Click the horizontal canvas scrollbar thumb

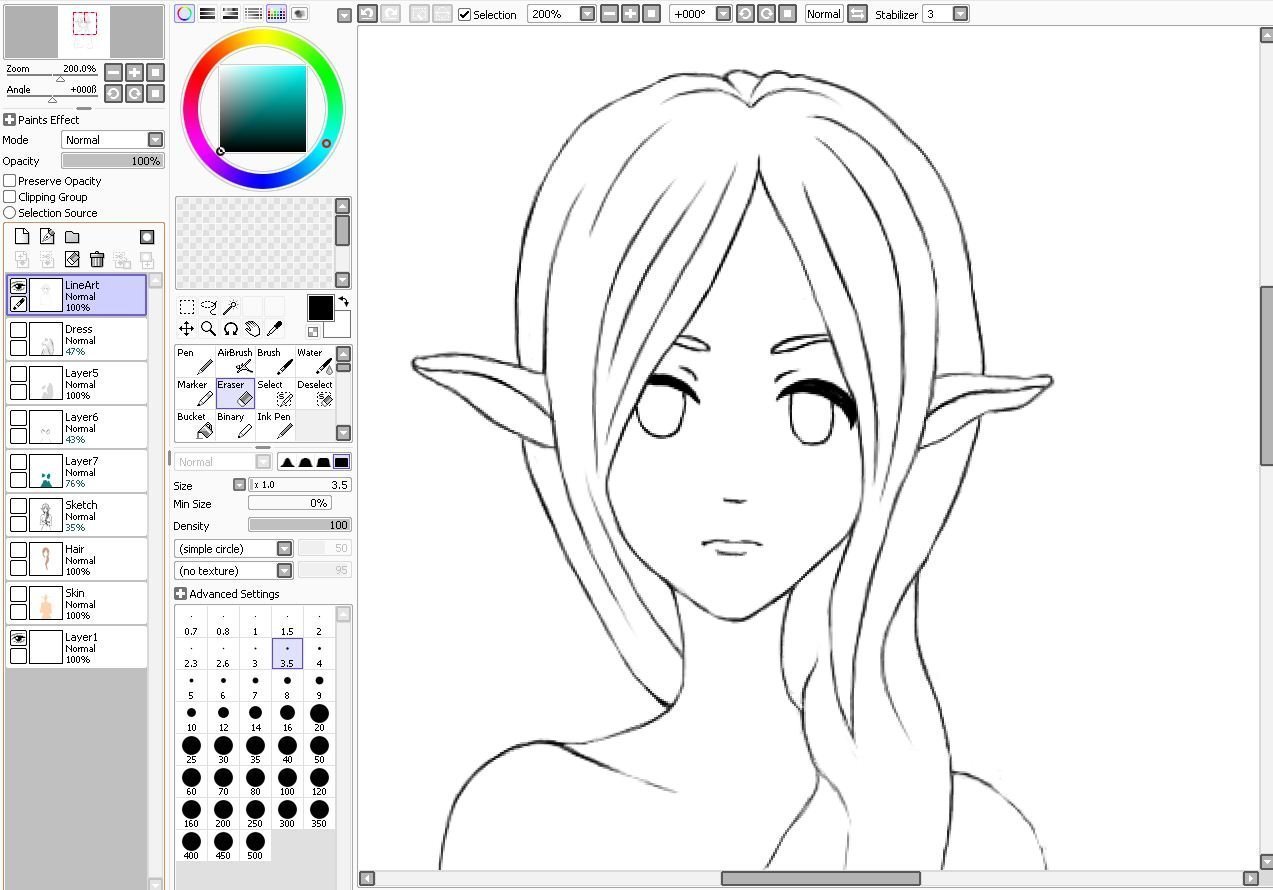coord(820,879)
